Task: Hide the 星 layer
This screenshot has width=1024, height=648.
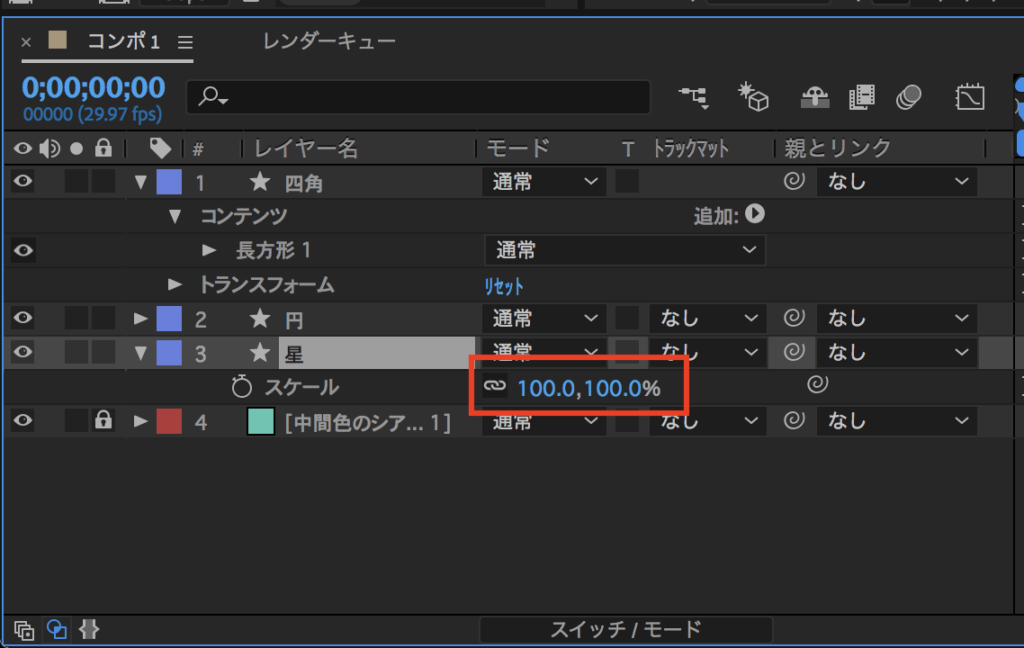Action: [23, 352]
